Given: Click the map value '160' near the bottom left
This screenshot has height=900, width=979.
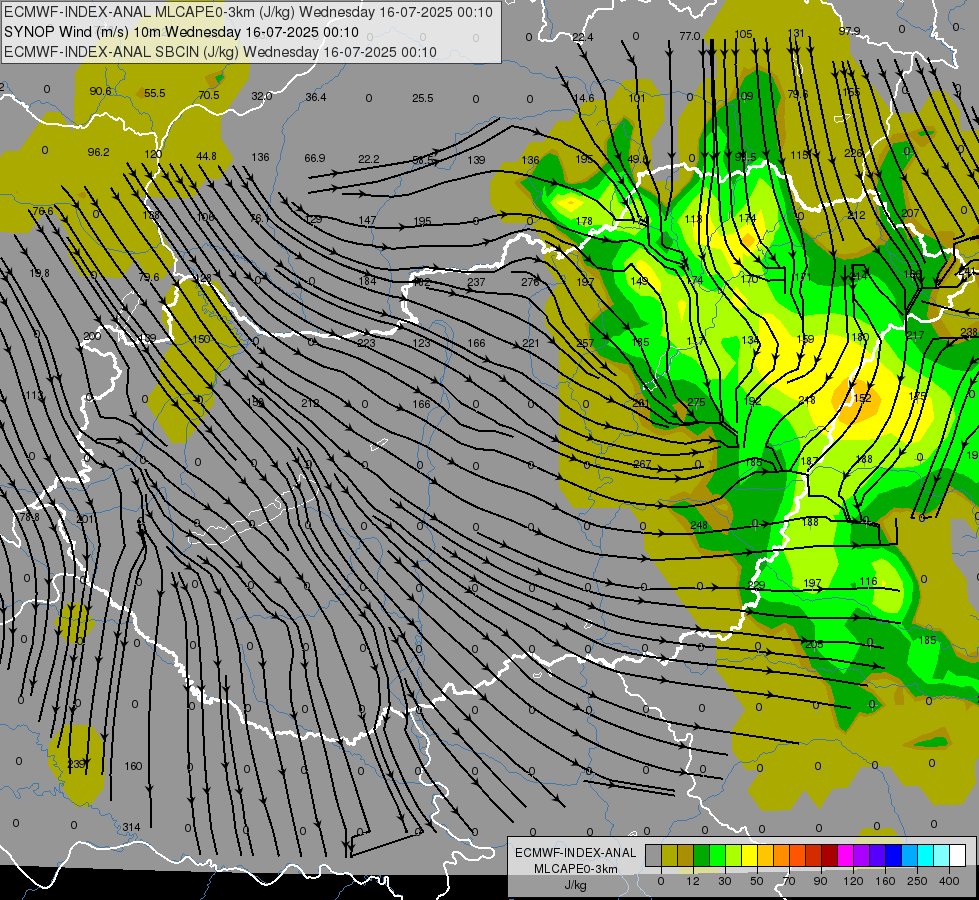Looking at the screenshot, I should pyautogui.click(x=133, y=766).
